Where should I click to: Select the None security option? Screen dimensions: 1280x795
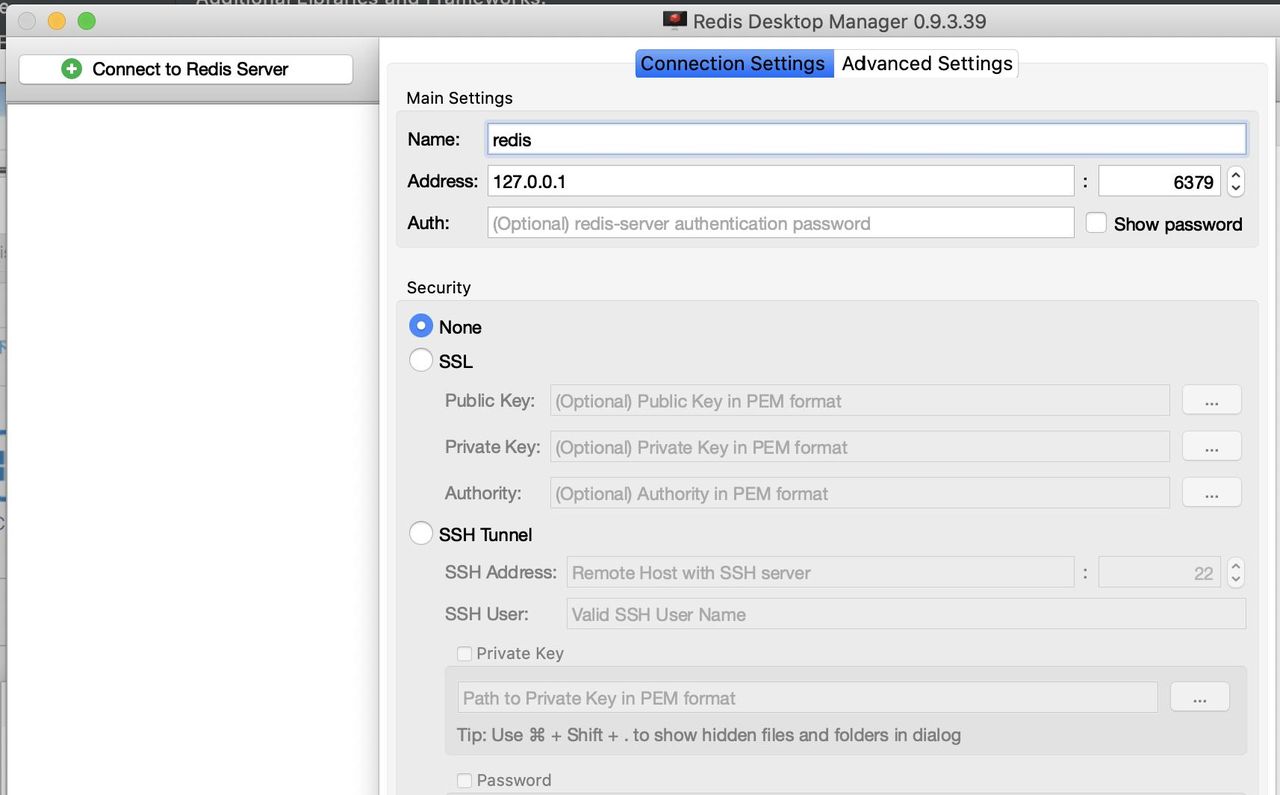(421, 327)
